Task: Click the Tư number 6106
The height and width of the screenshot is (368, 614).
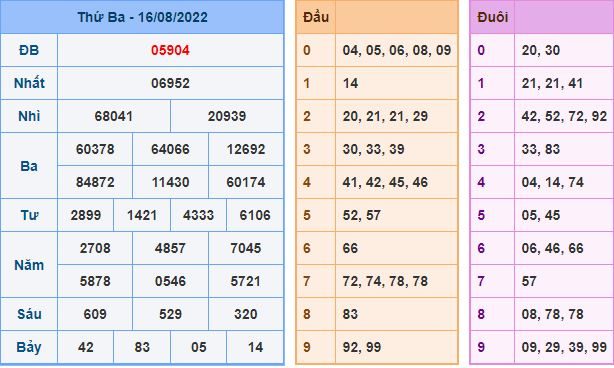Action: (x=255, y=215)
